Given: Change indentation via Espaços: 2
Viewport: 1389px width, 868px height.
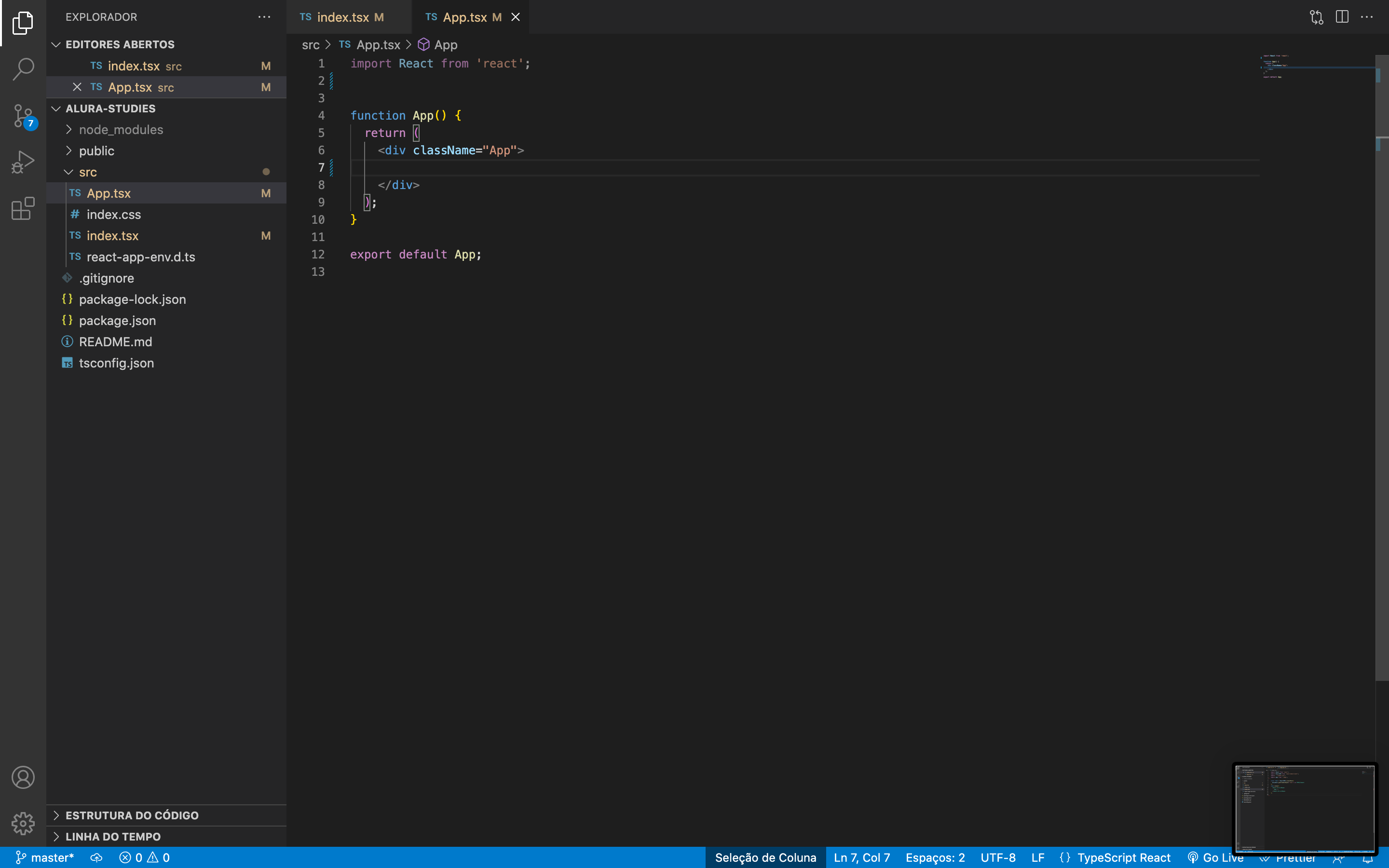Looking at the screenshot, I should tap(935, 857).
